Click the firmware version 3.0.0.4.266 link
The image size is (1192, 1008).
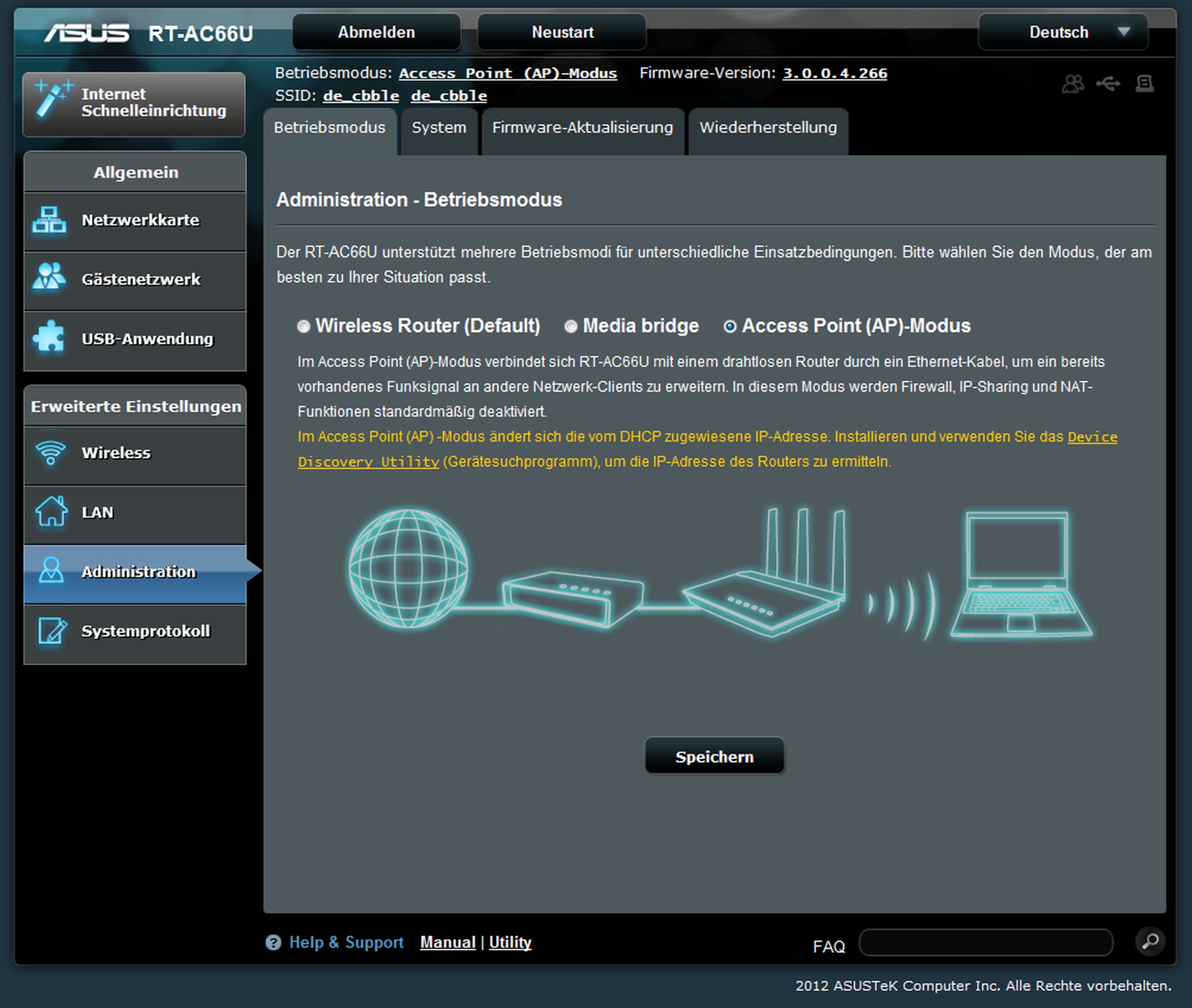(834, 73)
